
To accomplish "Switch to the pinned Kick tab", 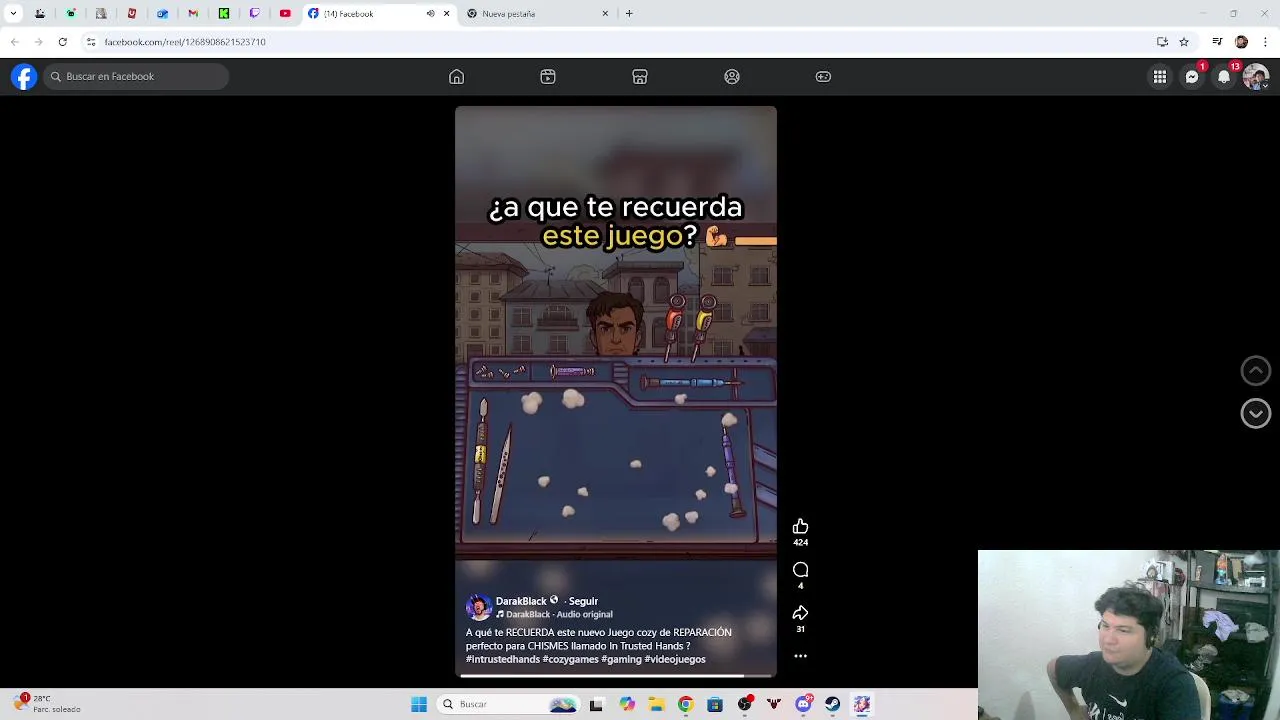I will point(224,14).
